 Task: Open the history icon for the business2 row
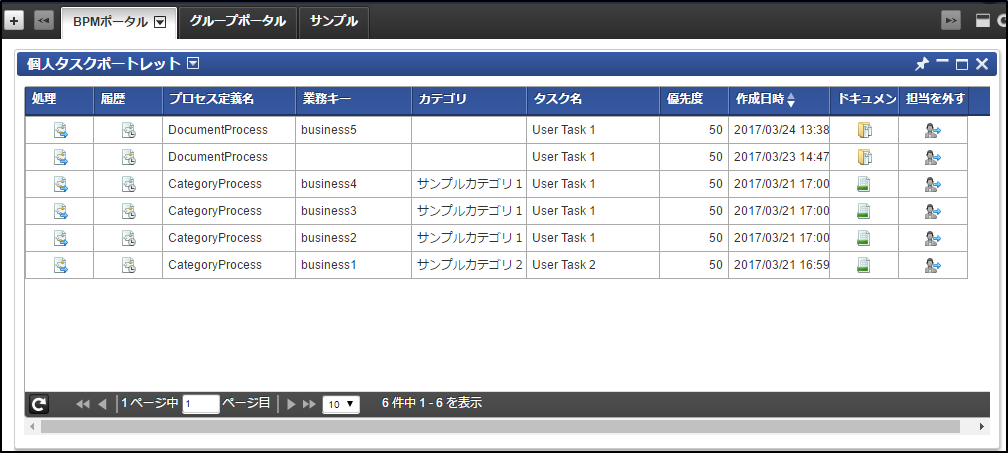pos(129,238)
